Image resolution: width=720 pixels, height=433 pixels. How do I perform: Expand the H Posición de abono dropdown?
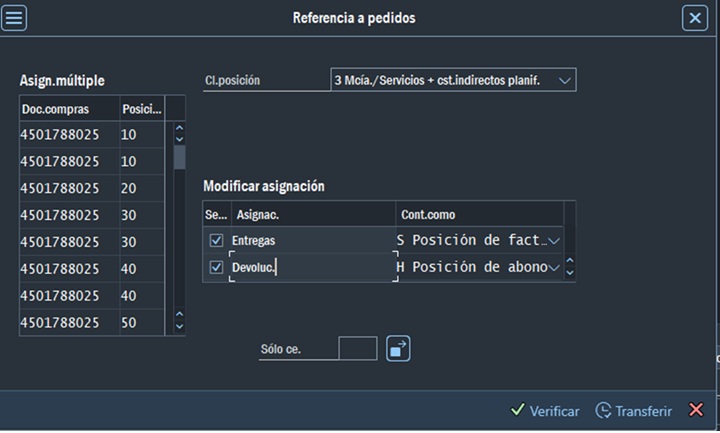click(x=554, y=268)
